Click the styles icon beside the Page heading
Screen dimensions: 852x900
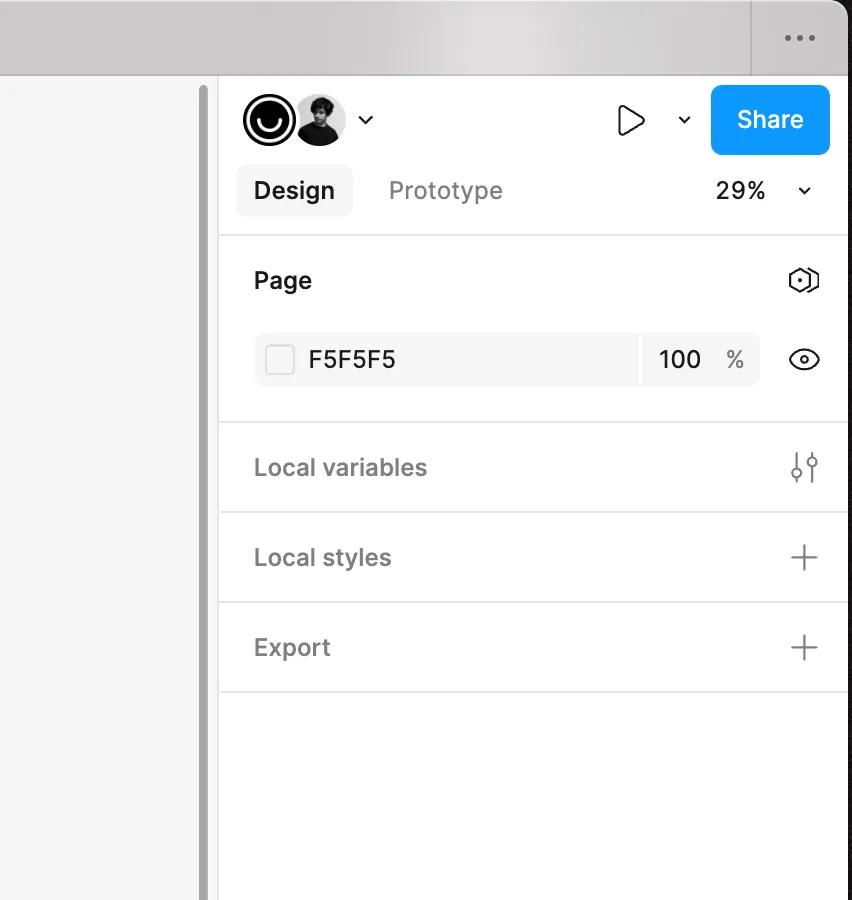coord(804,280)
